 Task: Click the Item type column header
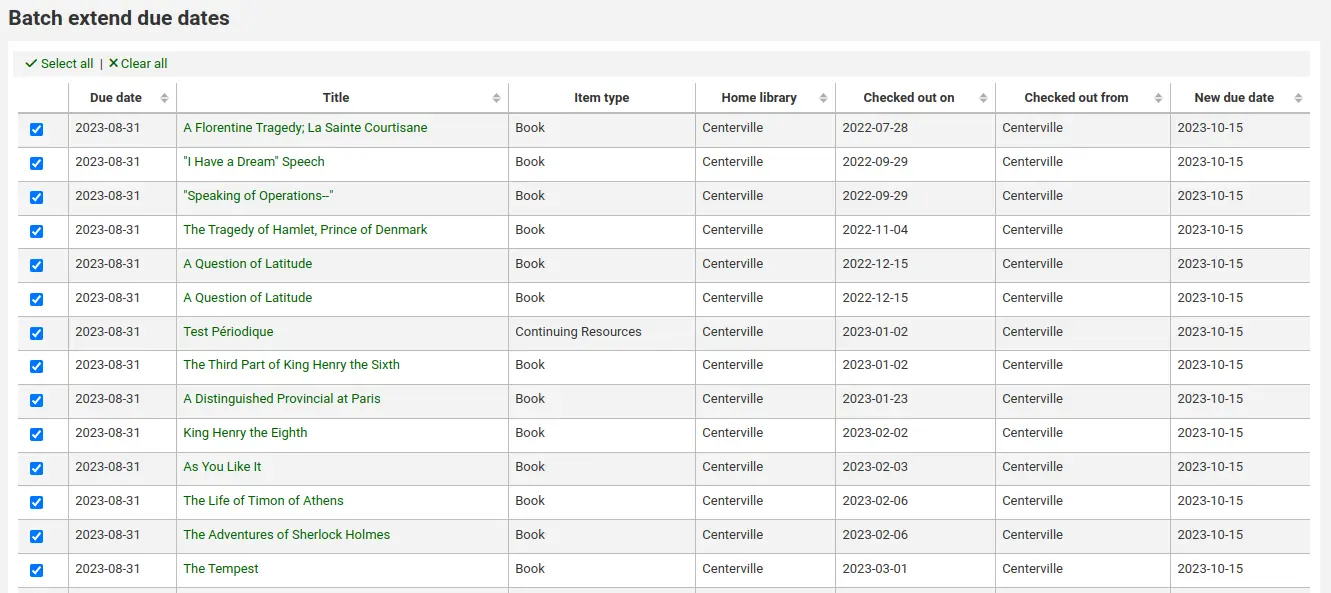(601, 98)
